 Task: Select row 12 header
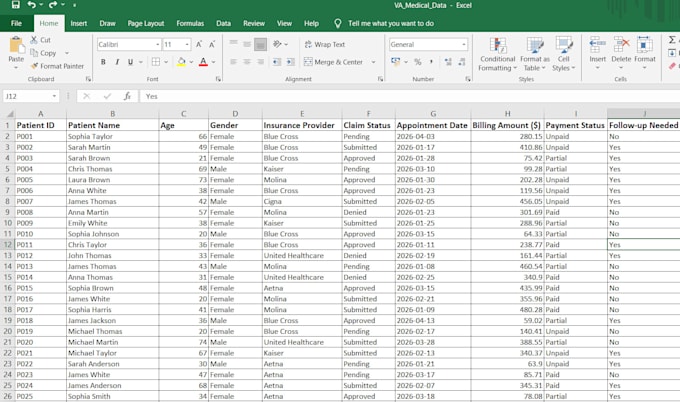[x=8, y=245]
